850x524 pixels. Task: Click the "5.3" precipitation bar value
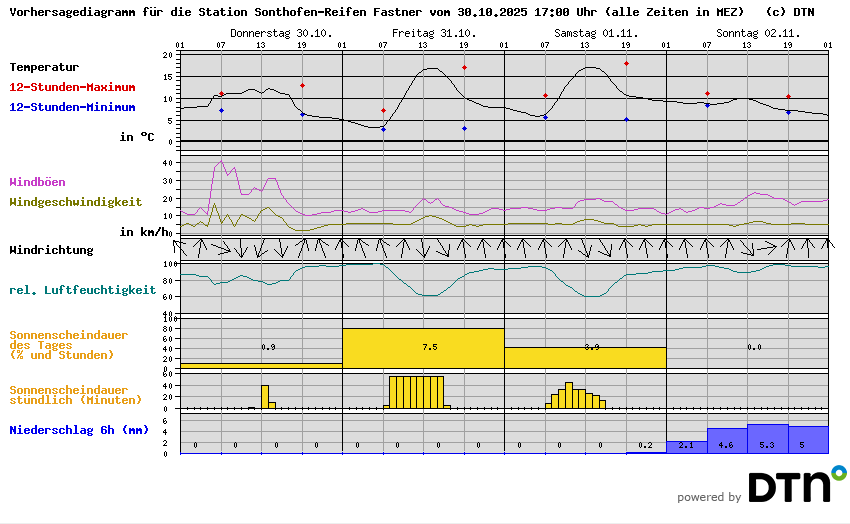pyautogui.click(x=767, y=445)
